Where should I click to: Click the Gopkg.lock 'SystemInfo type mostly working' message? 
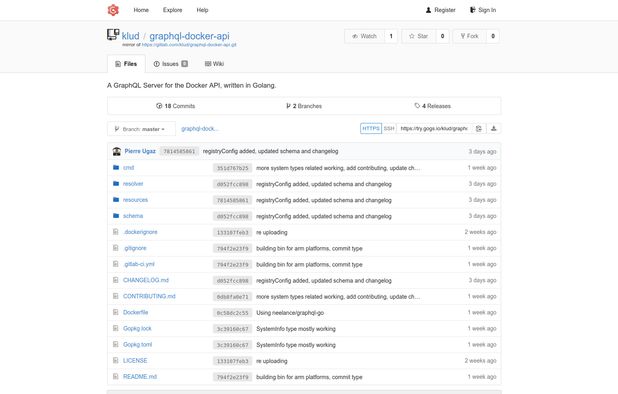(296, 329)
